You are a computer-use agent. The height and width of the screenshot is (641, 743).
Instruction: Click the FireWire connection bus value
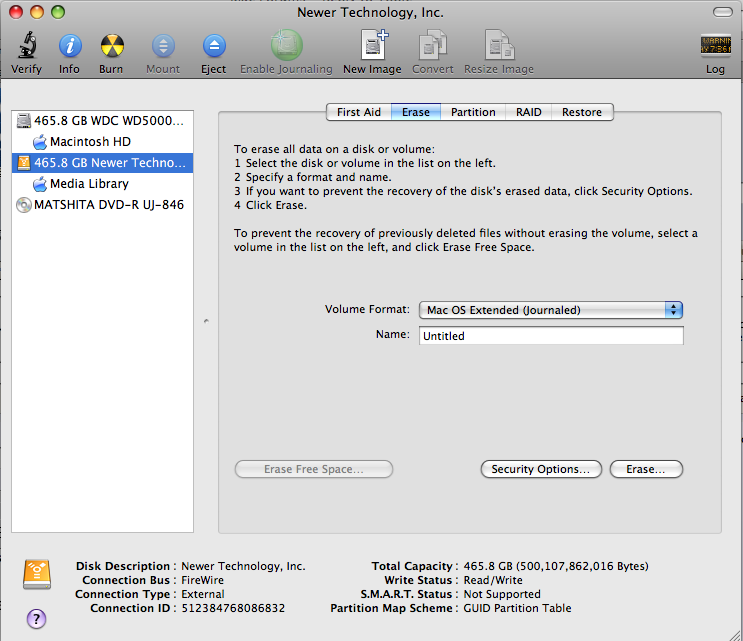point(202,580)
